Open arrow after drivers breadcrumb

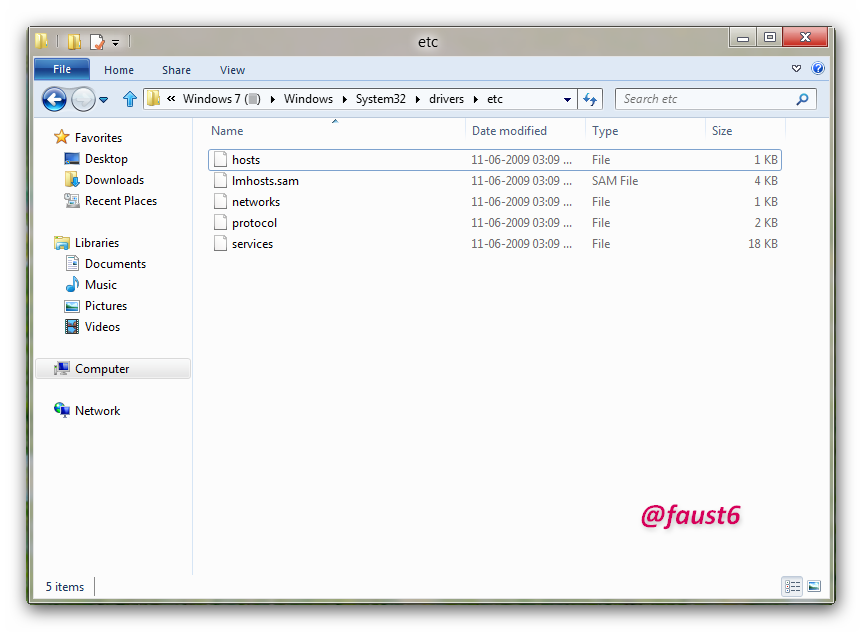(476, 100)
